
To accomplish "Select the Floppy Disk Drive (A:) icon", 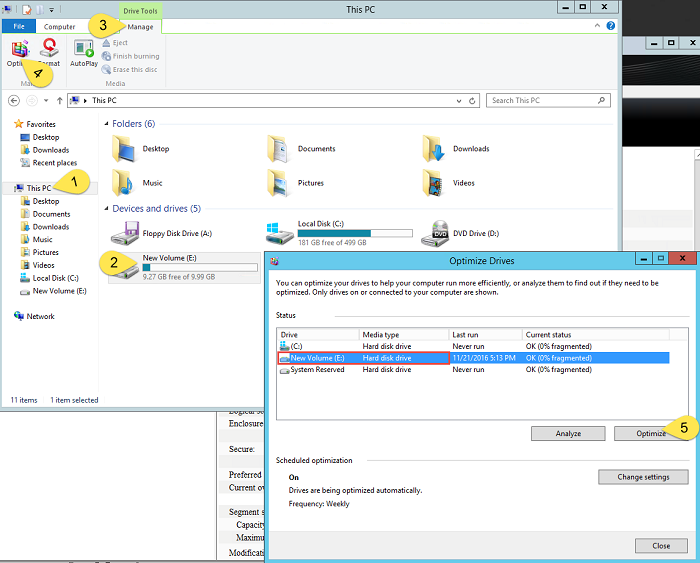I will pyautogui.click(x=125, y=234).
